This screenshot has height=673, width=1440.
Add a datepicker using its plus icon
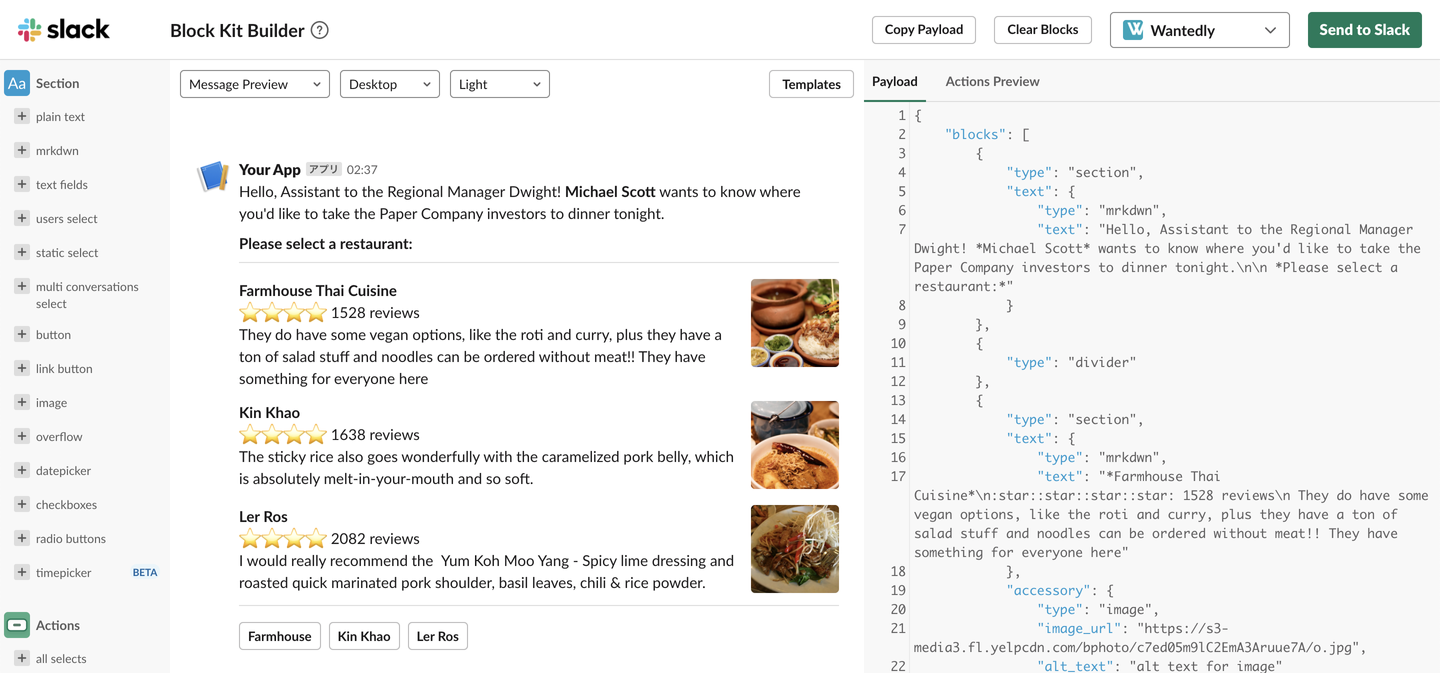21,470
